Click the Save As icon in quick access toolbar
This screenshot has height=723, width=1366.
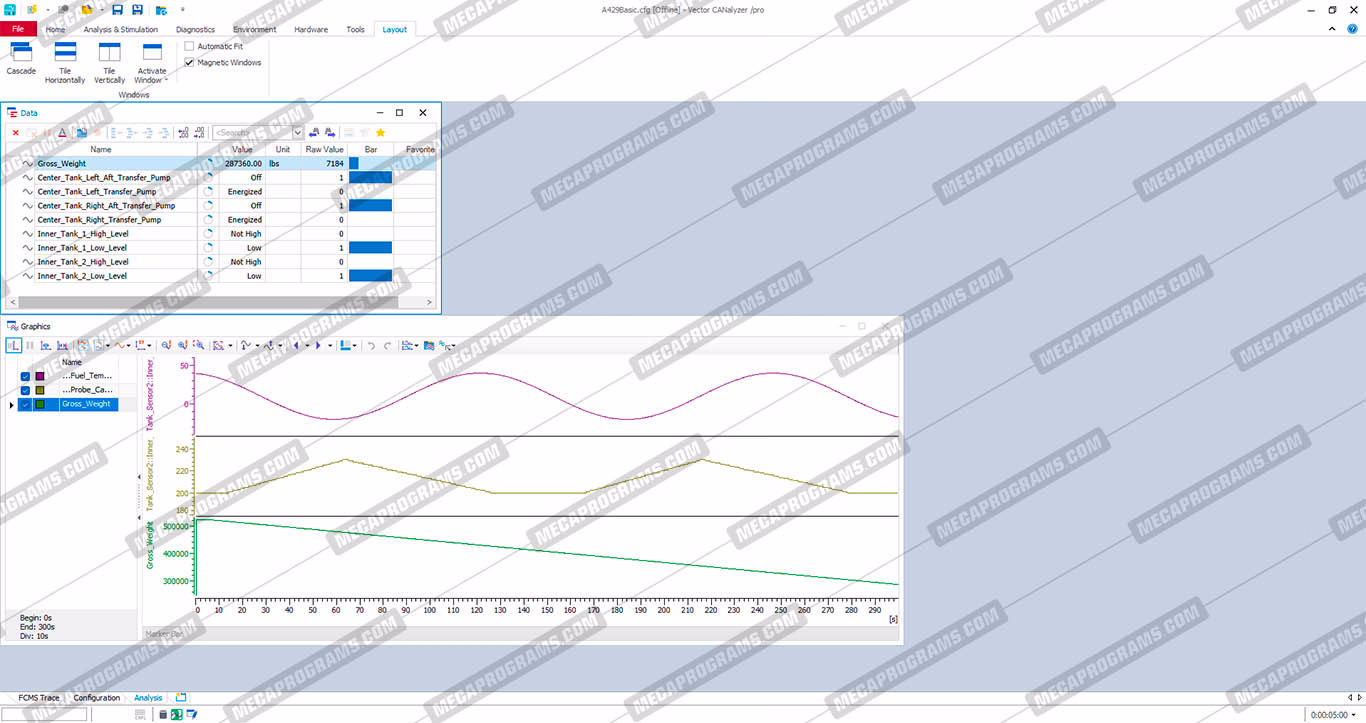pyautogui.click(x=137, y=9)
